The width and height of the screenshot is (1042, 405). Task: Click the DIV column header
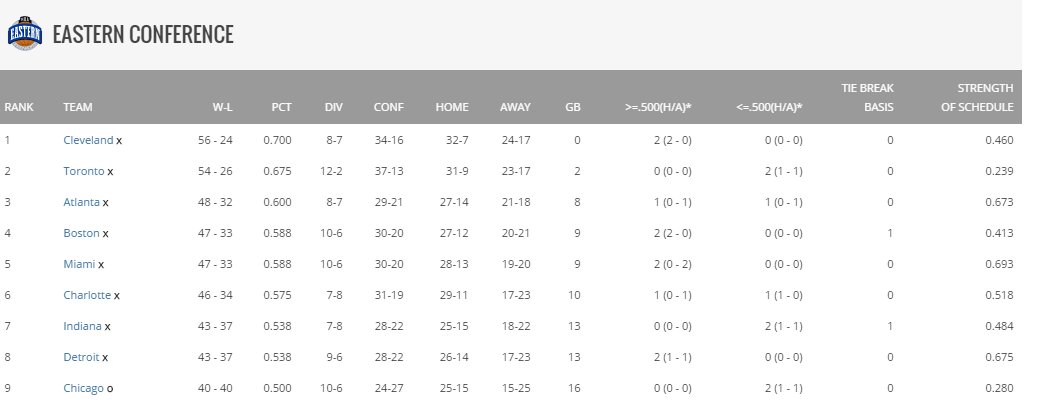point(334,107)
